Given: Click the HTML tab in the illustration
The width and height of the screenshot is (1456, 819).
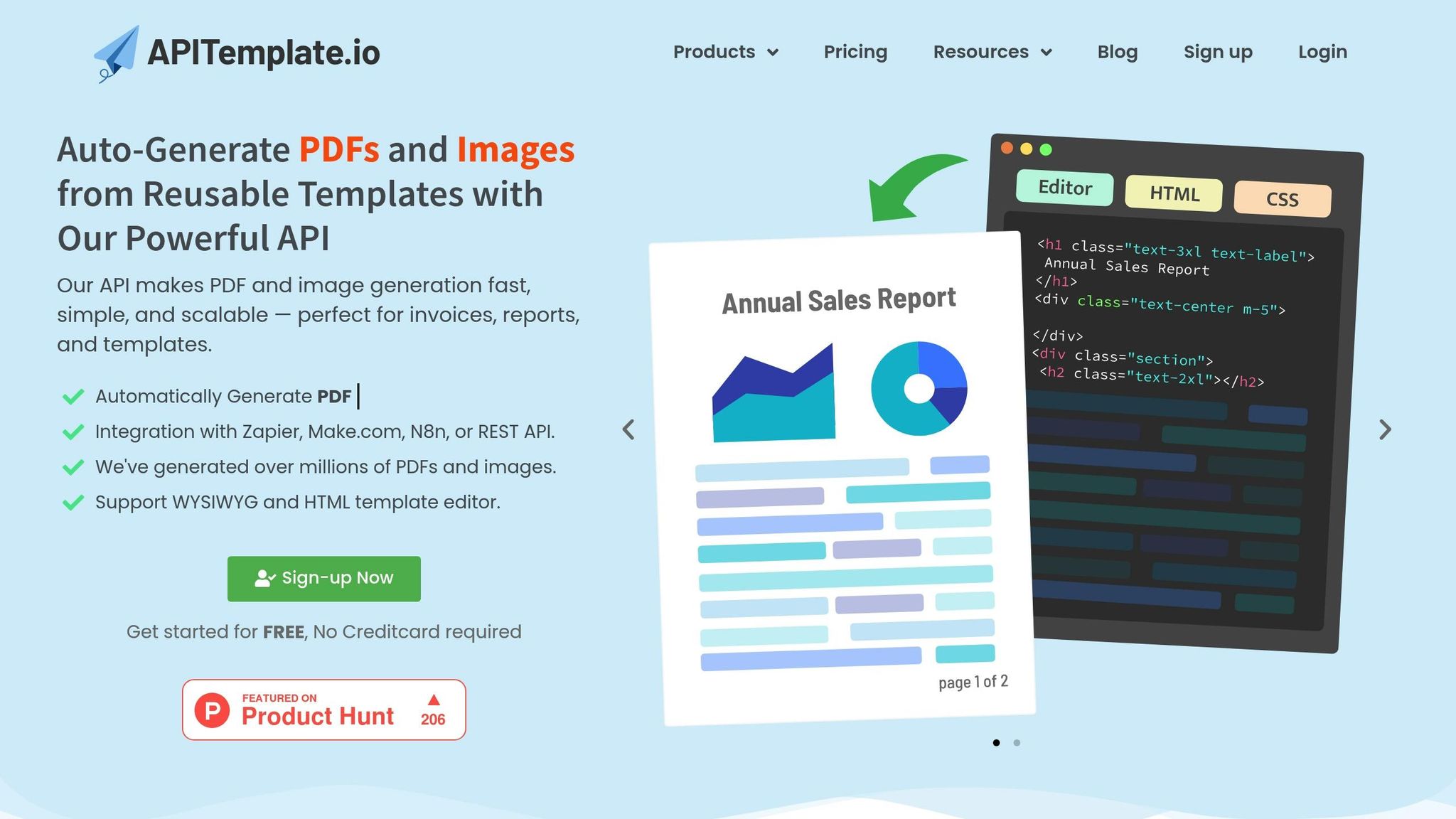Looking at the screenshot, I should pyautogui.click(x=1174, y=193).
